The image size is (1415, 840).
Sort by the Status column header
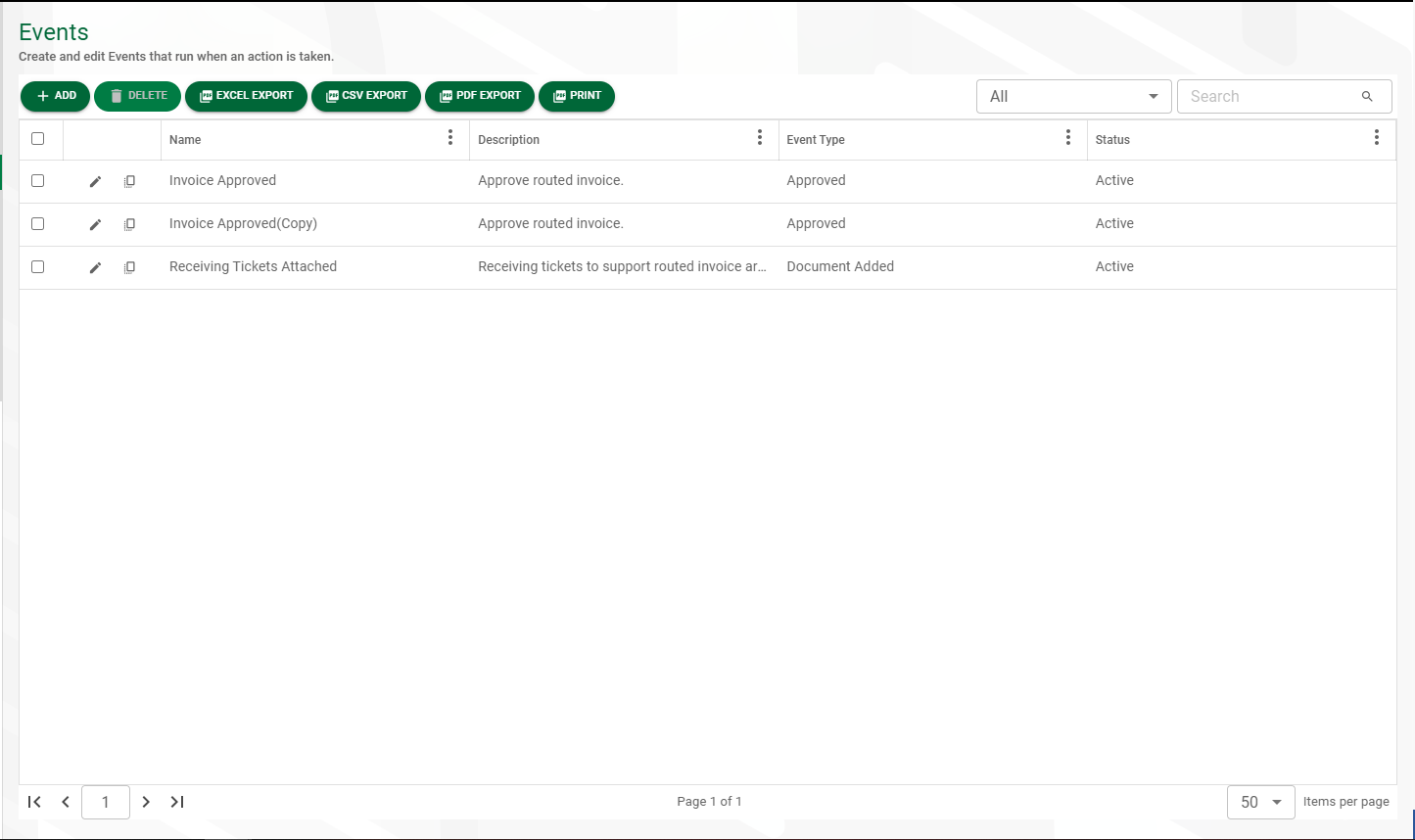point(1112,140)
